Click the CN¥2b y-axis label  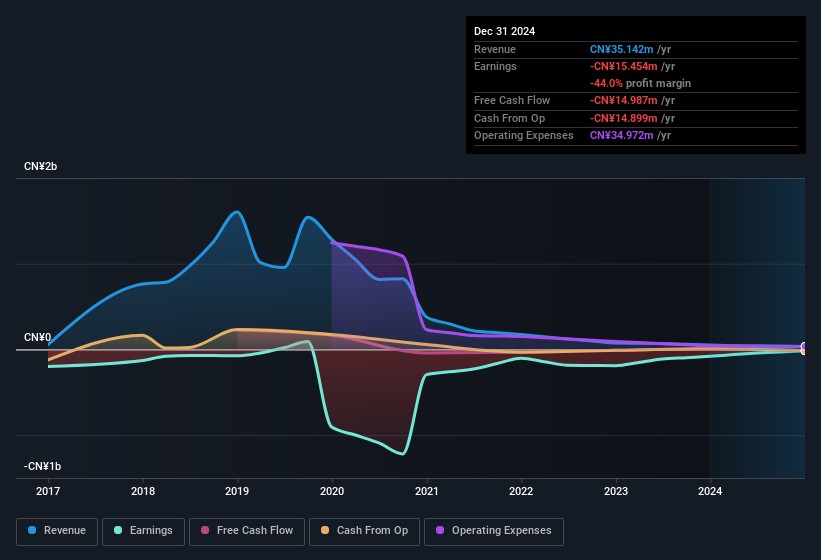[41, 166]
